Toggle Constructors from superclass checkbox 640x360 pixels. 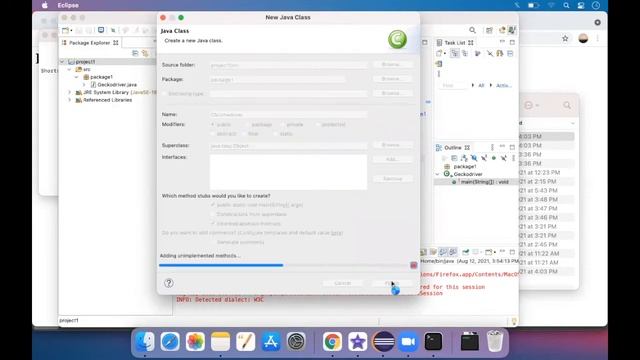213,214
